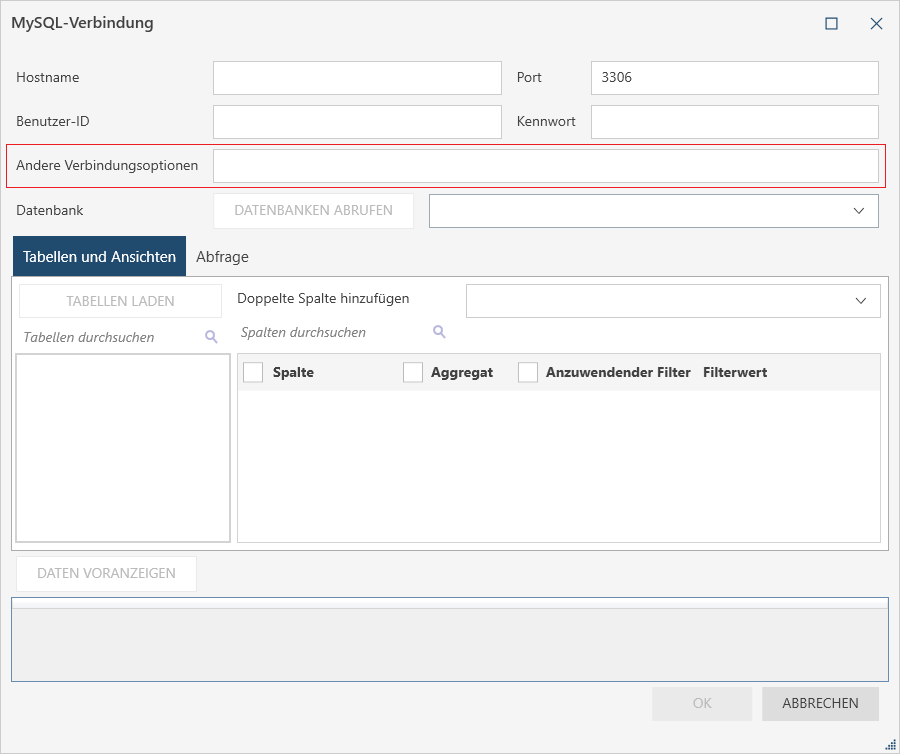Click the resize grip in dialog corner
The width and height of the screenshot is (900, 754).
[x=890, y=744]
